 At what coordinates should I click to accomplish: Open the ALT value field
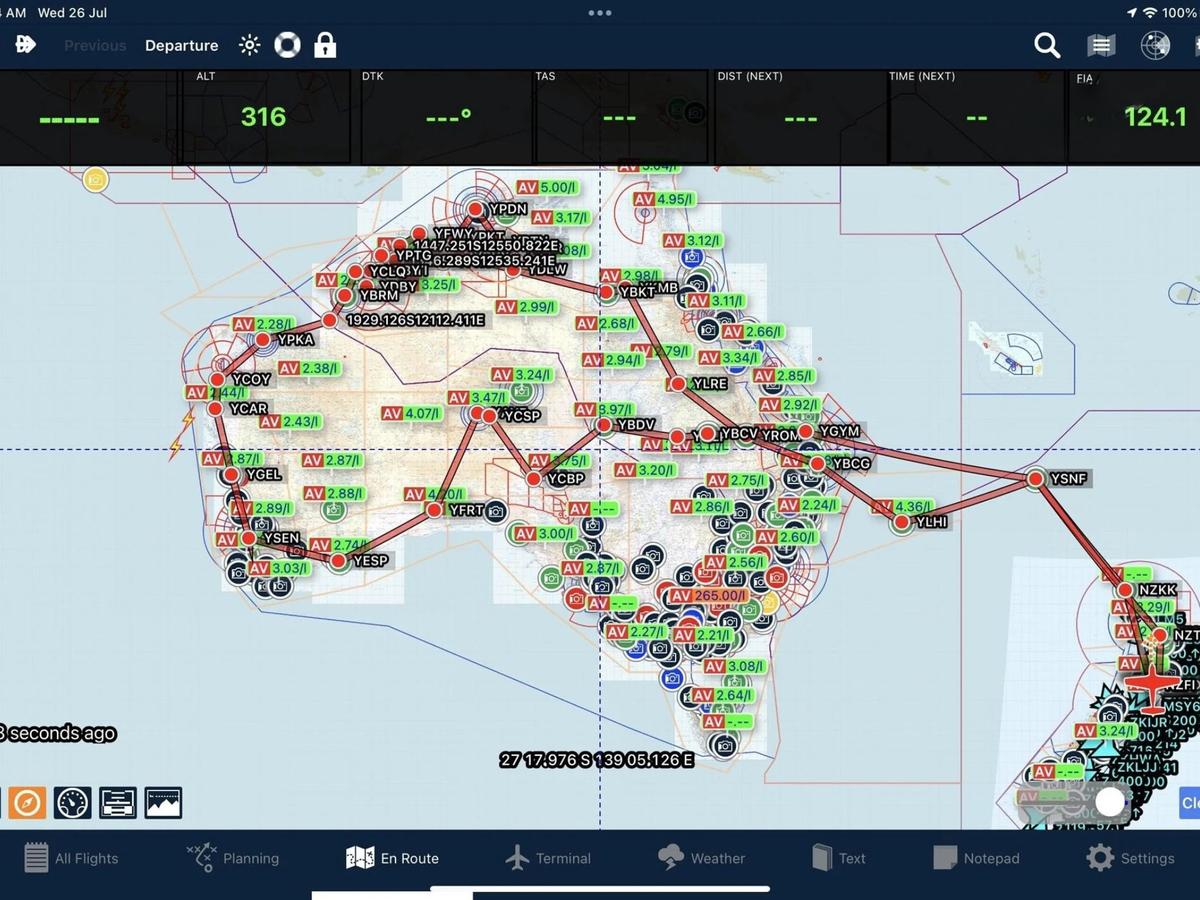click(264, 117)
